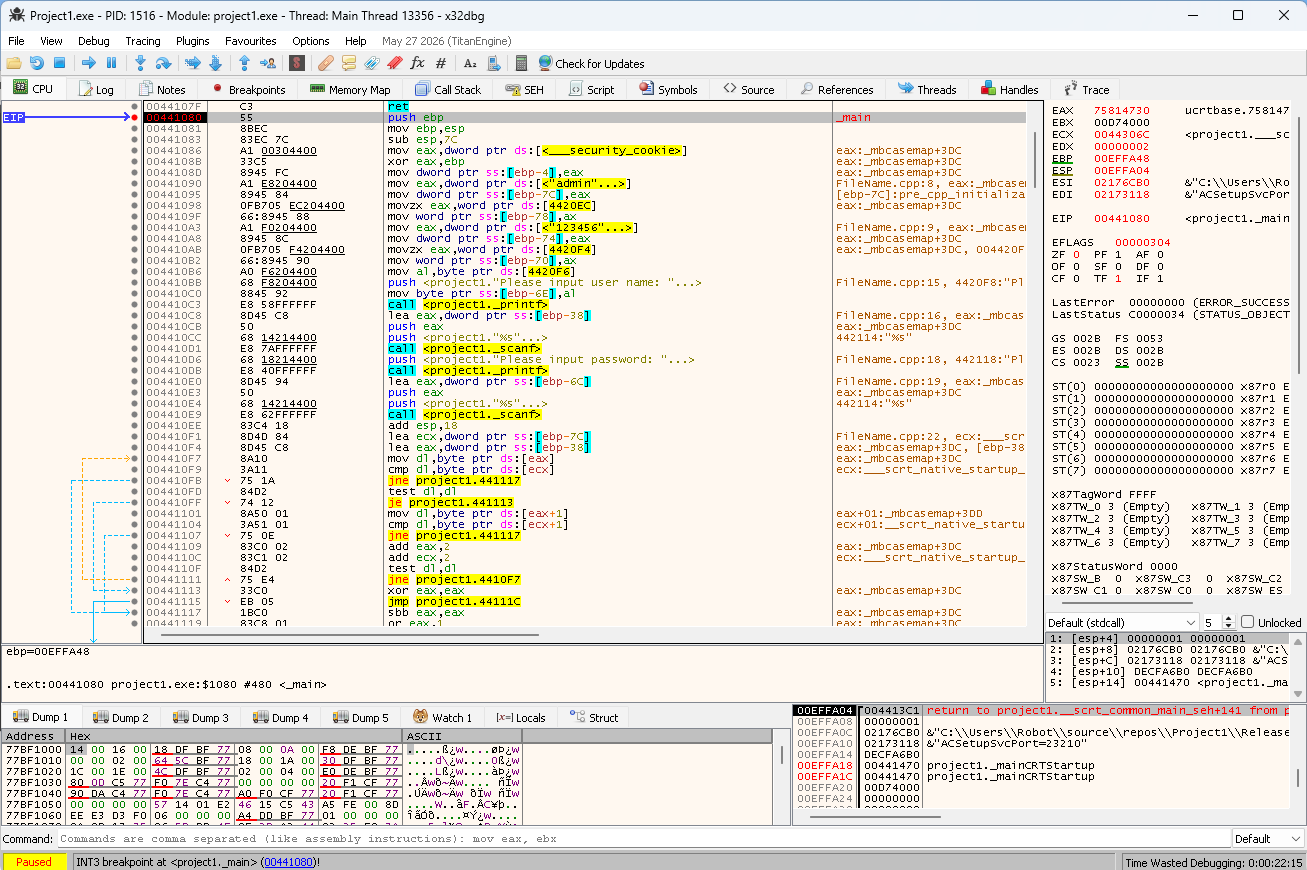This screenshot has width=1307, height=870.
Task: Click the Open file toolbar icon
Action: [14, 63]
